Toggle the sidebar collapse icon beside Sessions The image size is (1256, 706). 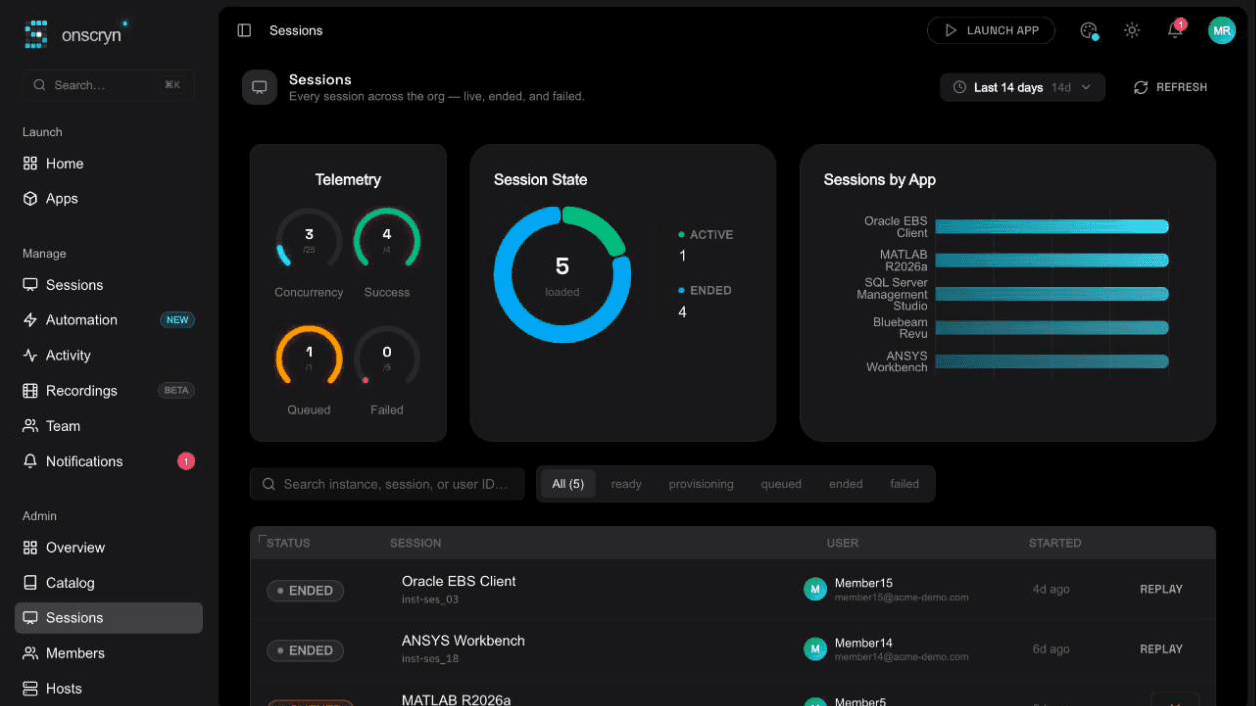click(x=244, y=31)
